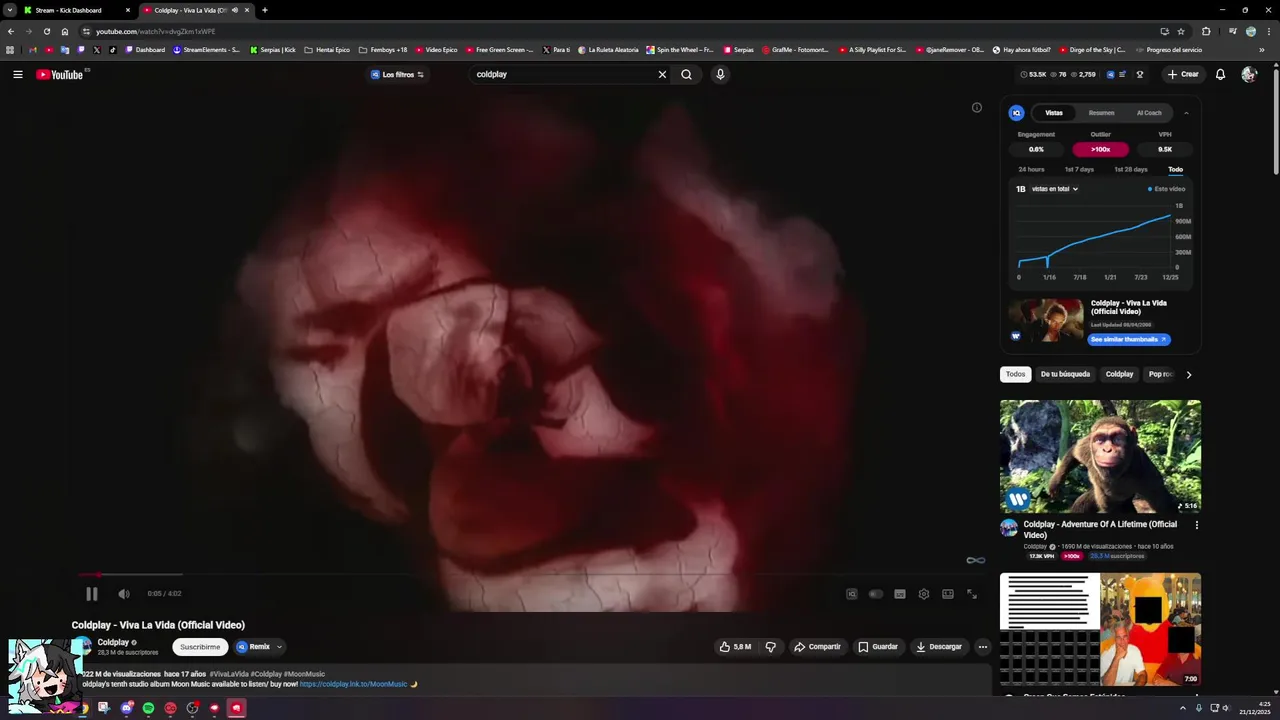Open Adventure Of A Lifetime thumbnail

tap(1100, 456)
